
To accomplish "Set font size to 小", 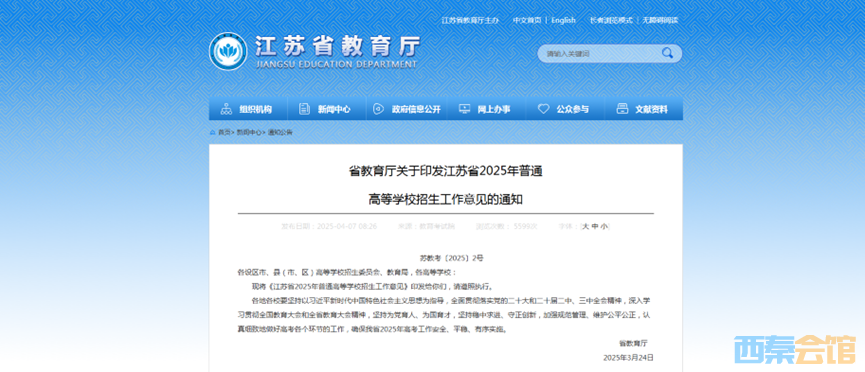I will point(604,226).
